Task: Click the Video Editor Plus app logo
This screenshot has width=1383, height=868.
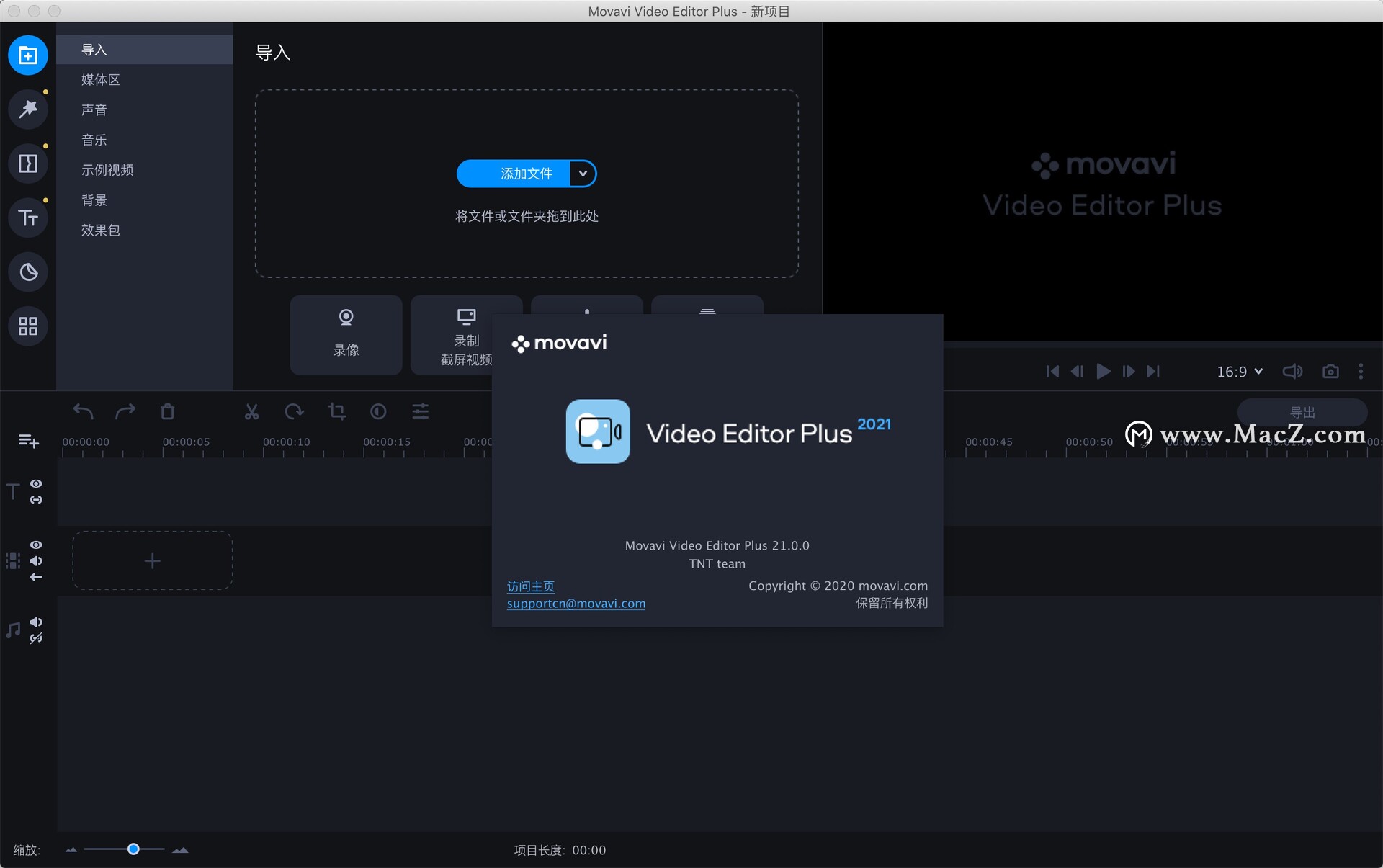Action: click(x=598, y=431)
